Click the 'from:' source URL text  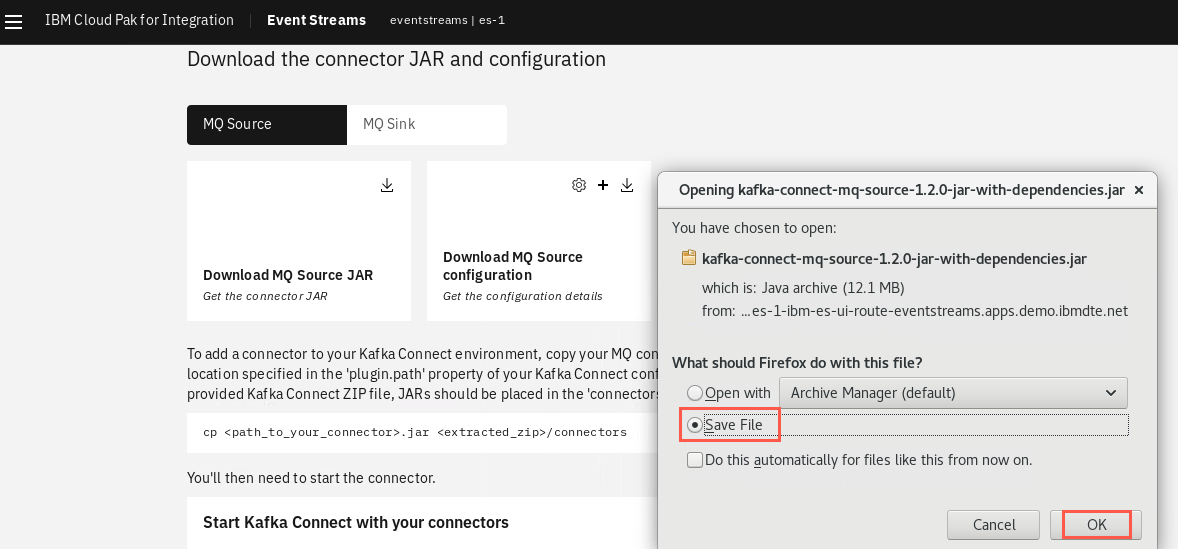point(914,311)
